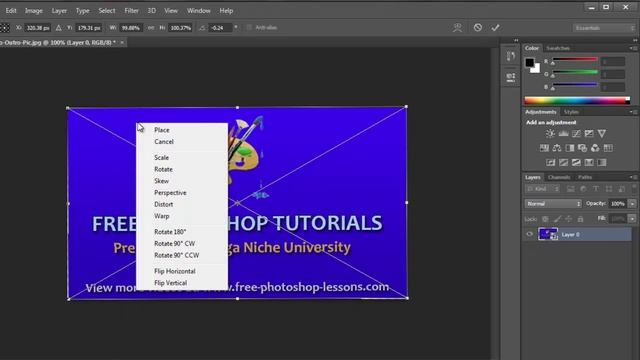
Task: Toggle relative positioning triangle for reference point
Action: [x=59, y=28]
